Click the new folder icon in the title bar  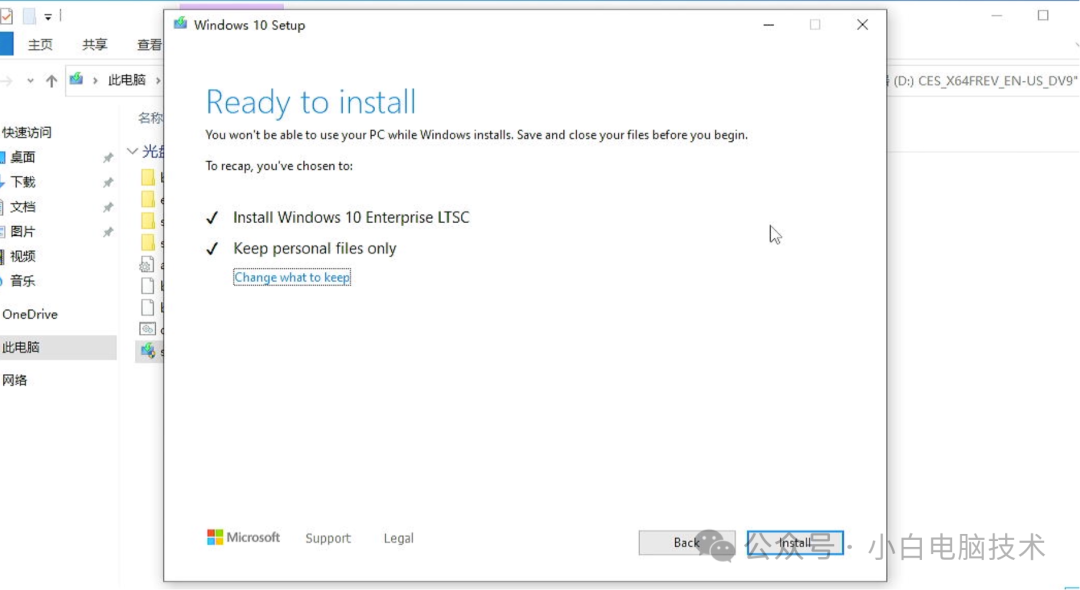click(x=29, y=16)
